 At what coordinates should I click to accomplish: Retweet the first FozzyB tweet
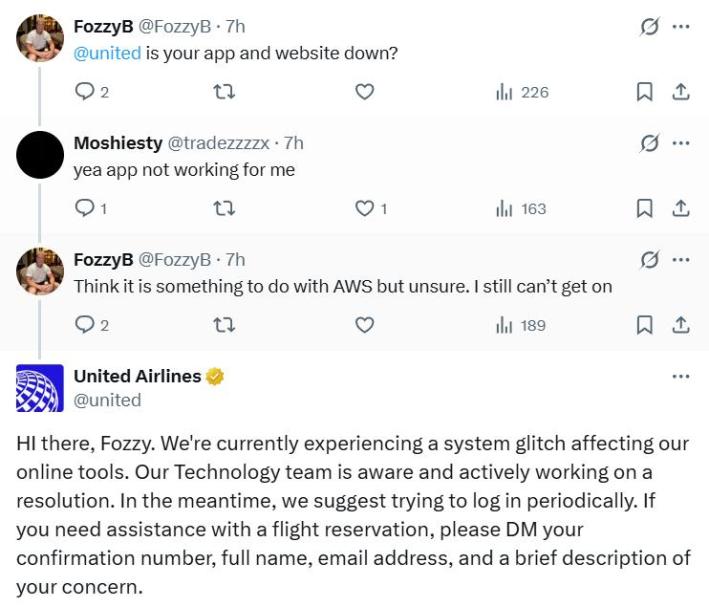click(224, 92)
